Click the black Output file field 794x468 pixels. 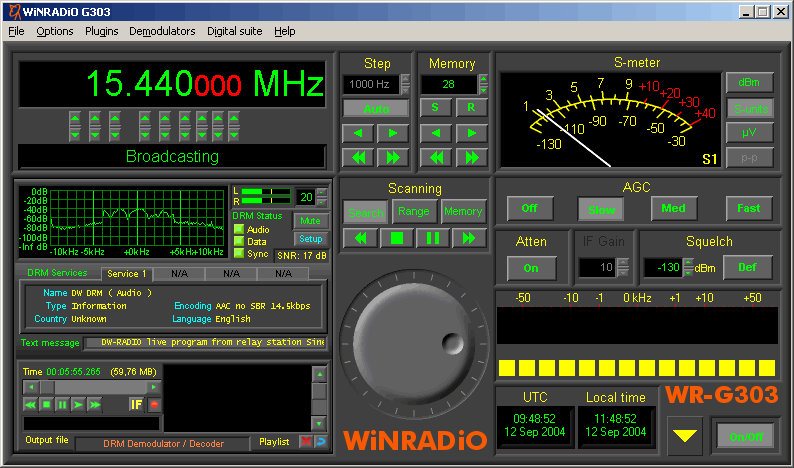point(92,423)
